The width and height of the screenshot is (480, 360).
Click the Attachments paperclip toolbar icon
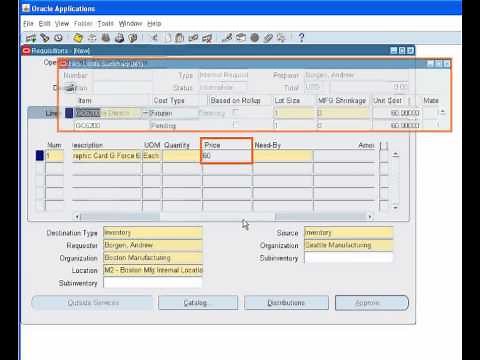click(x=268, y=38)
